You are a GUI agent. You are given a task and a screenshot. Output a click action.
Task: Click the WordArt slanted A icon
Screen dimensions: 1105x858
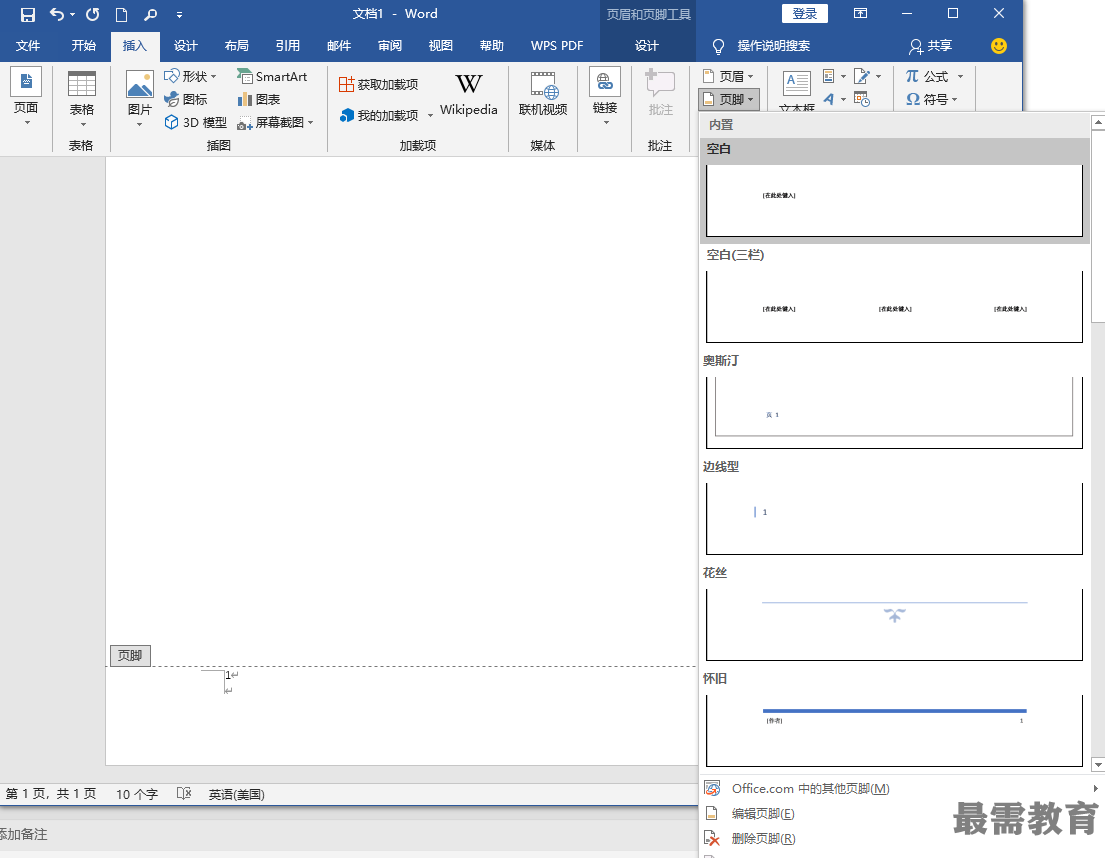[829, 99]
